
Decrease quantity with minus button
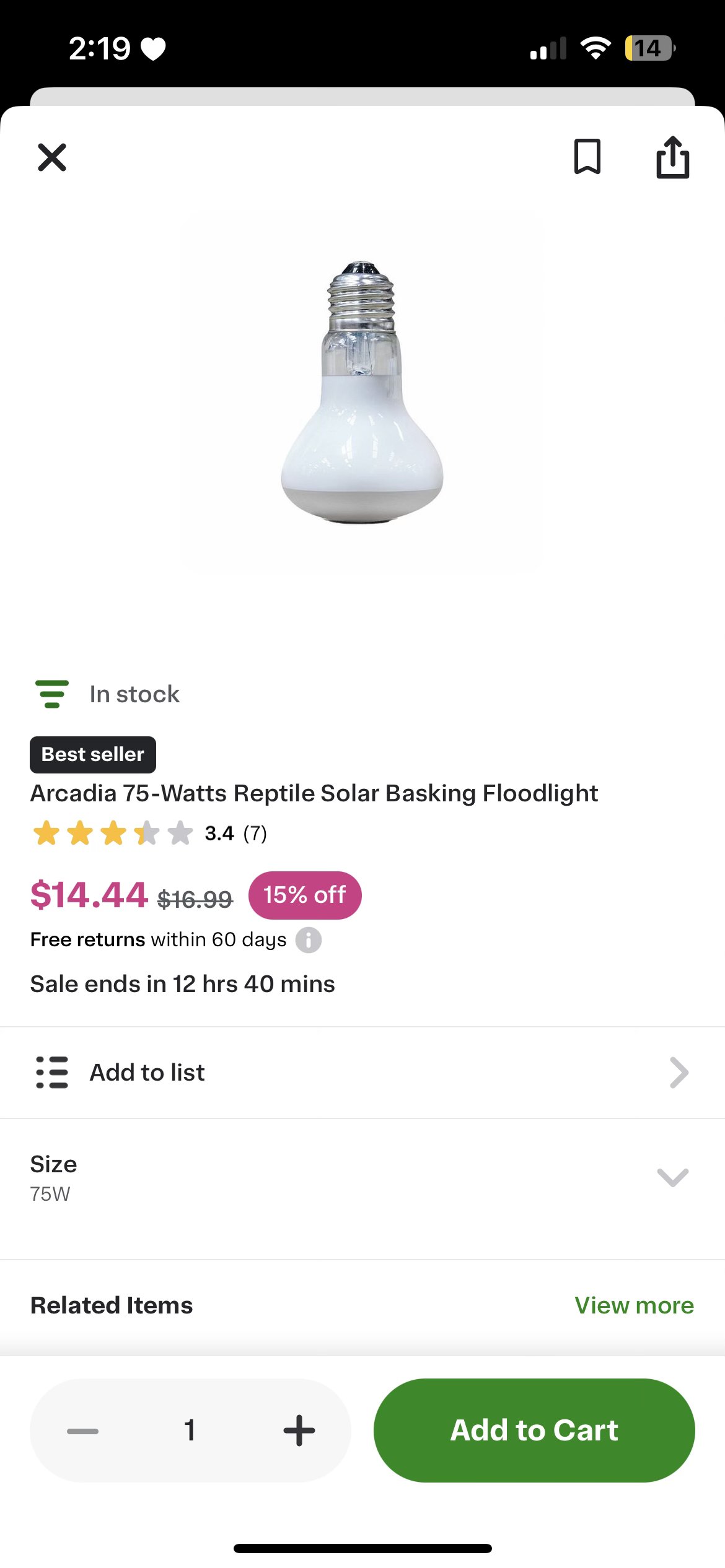[x=82, y=1431]
